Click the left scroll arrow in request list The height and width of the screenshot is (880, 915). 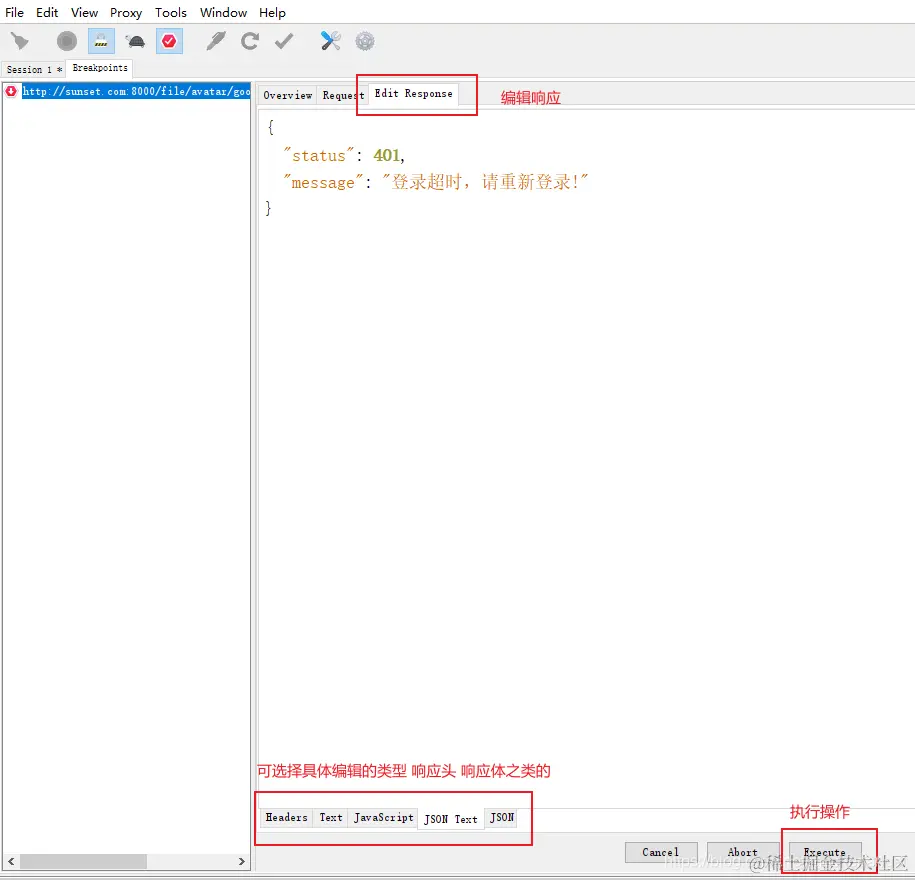coord(11,861)
